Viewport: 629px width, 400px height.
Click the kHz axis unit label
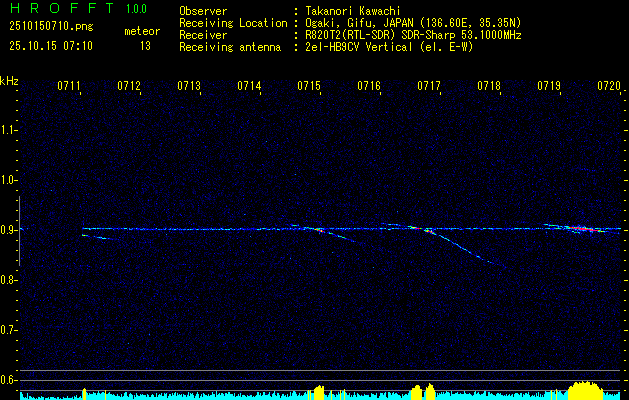tap(9, 81)
